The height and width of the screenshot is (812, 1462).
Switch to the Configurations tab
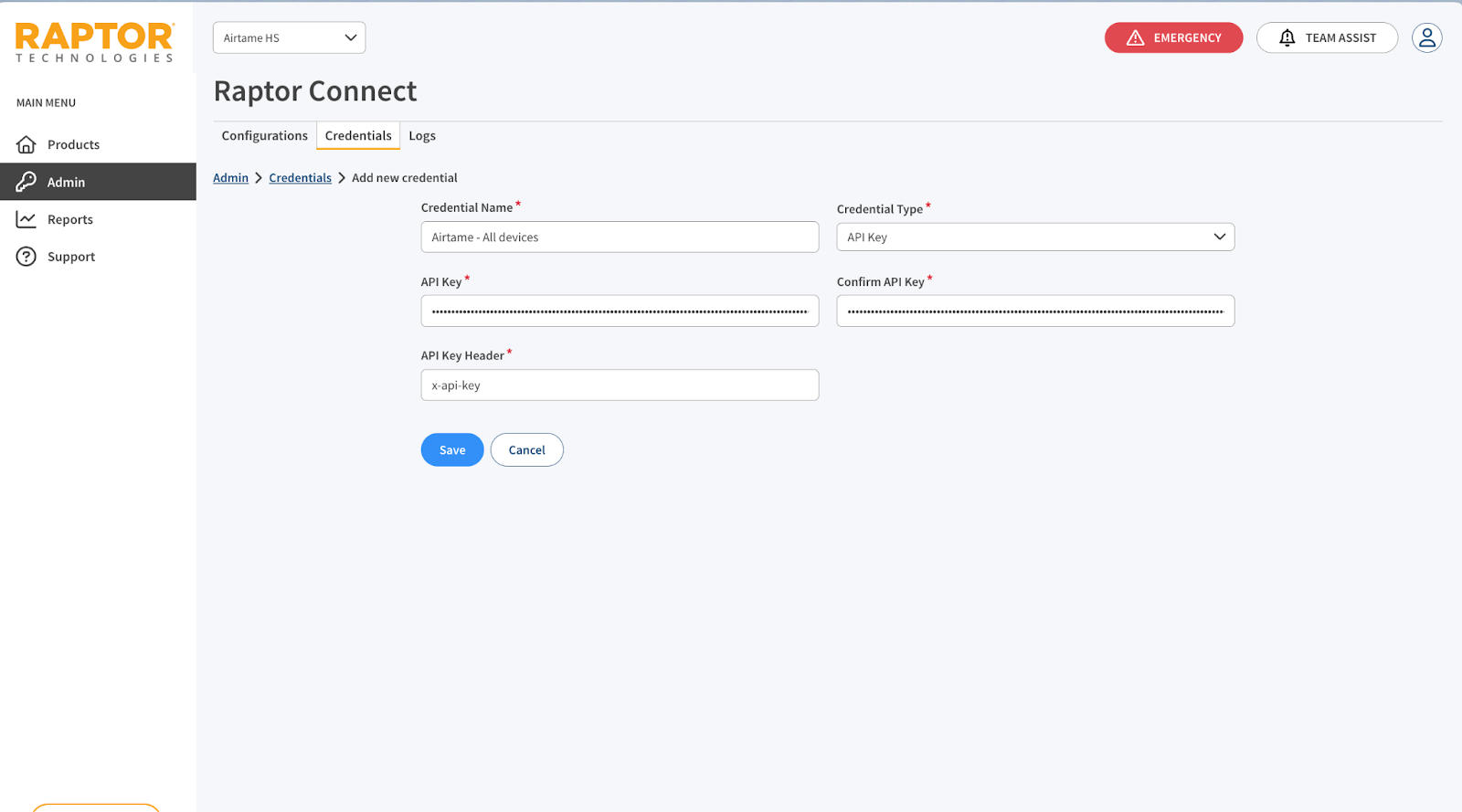pos(265,135)
